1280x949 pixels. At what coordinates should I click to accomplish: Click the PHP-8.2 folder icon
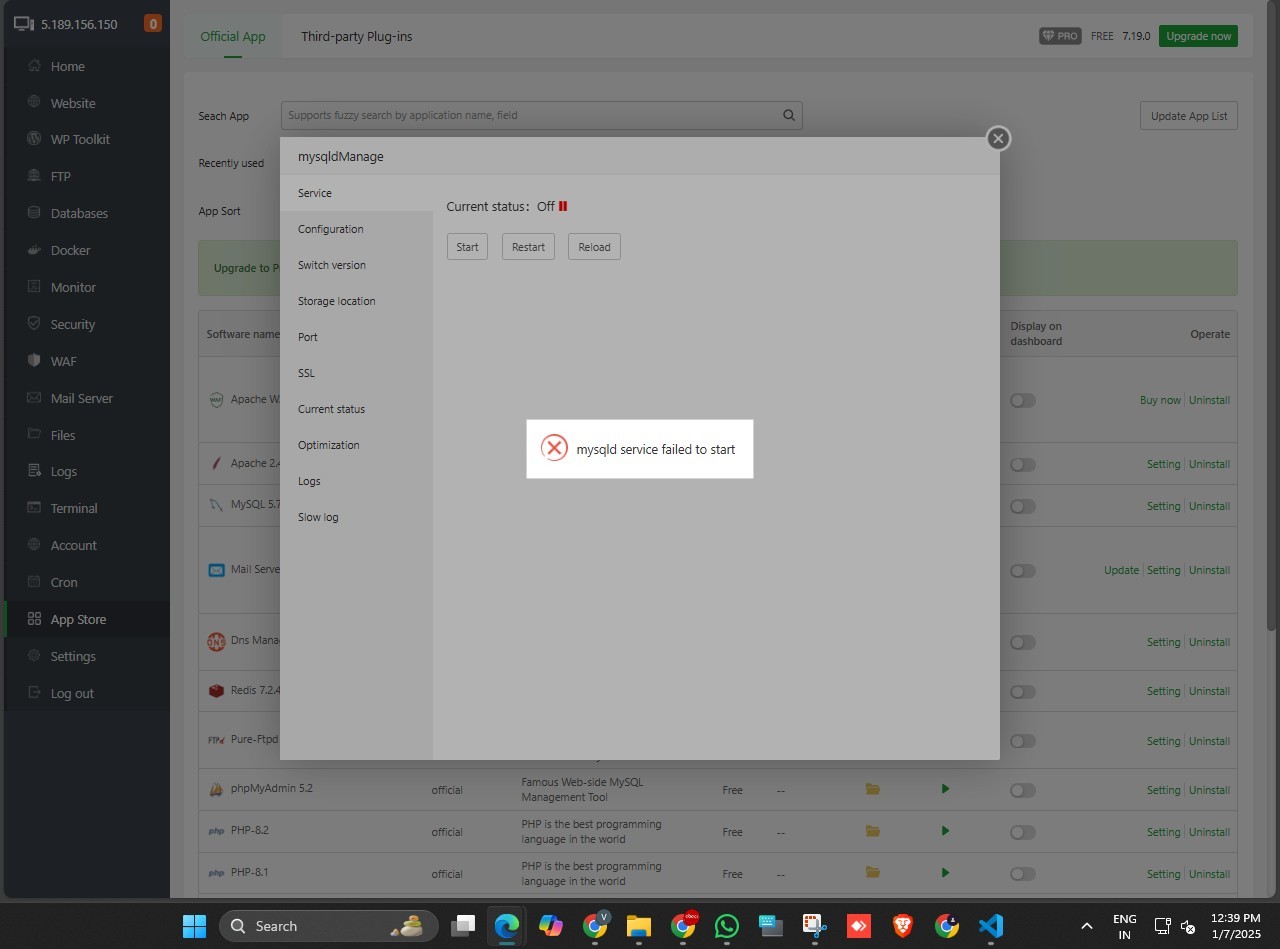(x=873, y=831)
